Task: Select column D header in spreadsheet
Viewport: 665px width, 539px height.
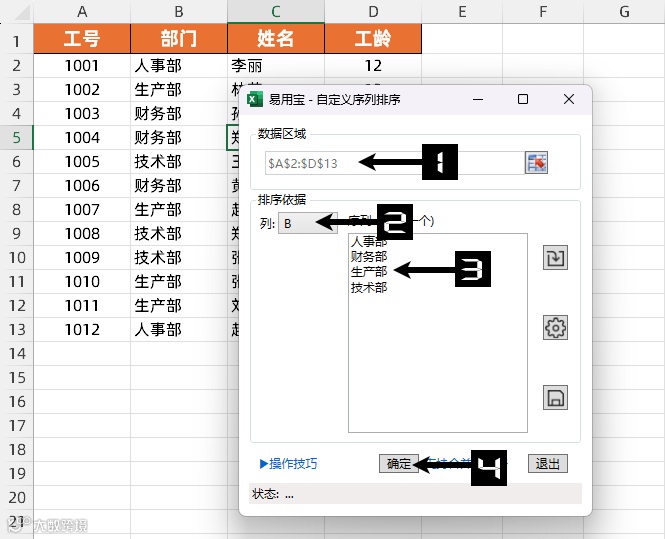Action: click(x=373, y=11)
